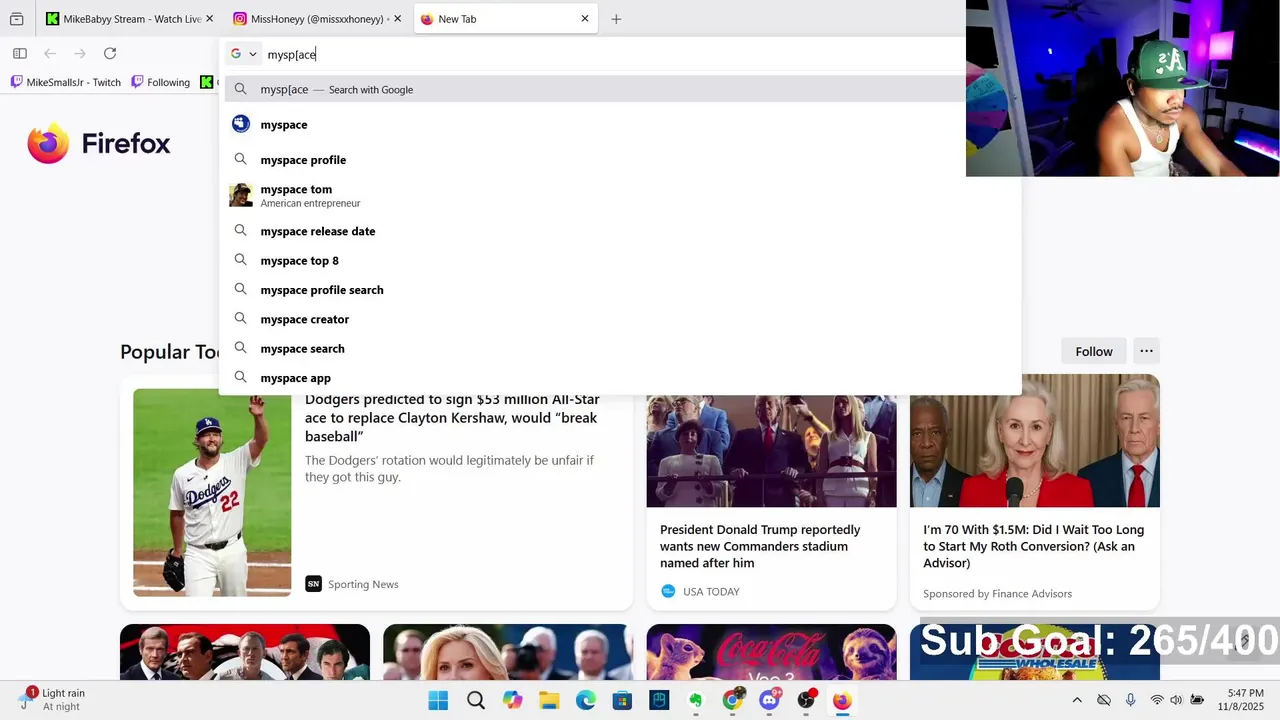Click the cloud sync-off tray icon
The width and height of the screenshot is (1280, 720).
pos(1104,700)
